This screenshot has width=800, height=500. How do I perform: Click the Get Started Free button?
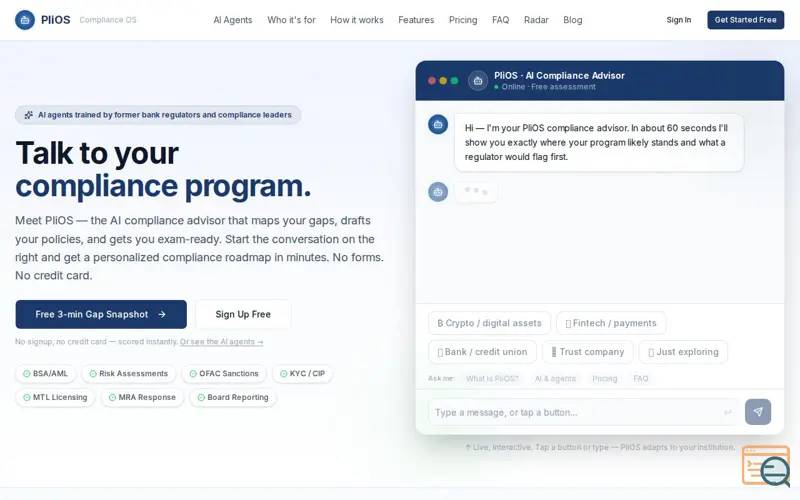point(745,20)
